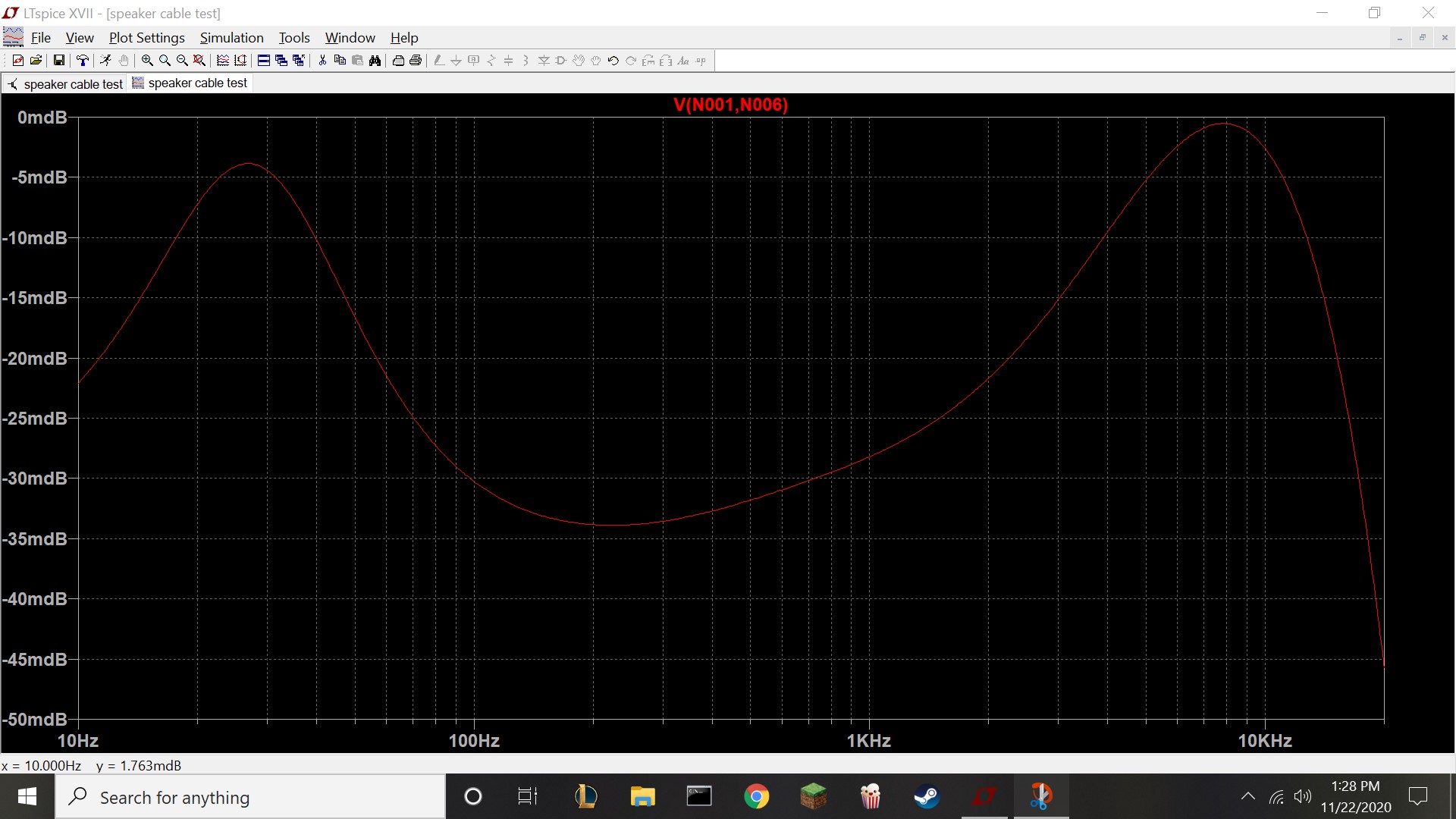The image size is (1456, 819).
Task: Click the Undo arrow icon
Action: [x=613, y=61]
